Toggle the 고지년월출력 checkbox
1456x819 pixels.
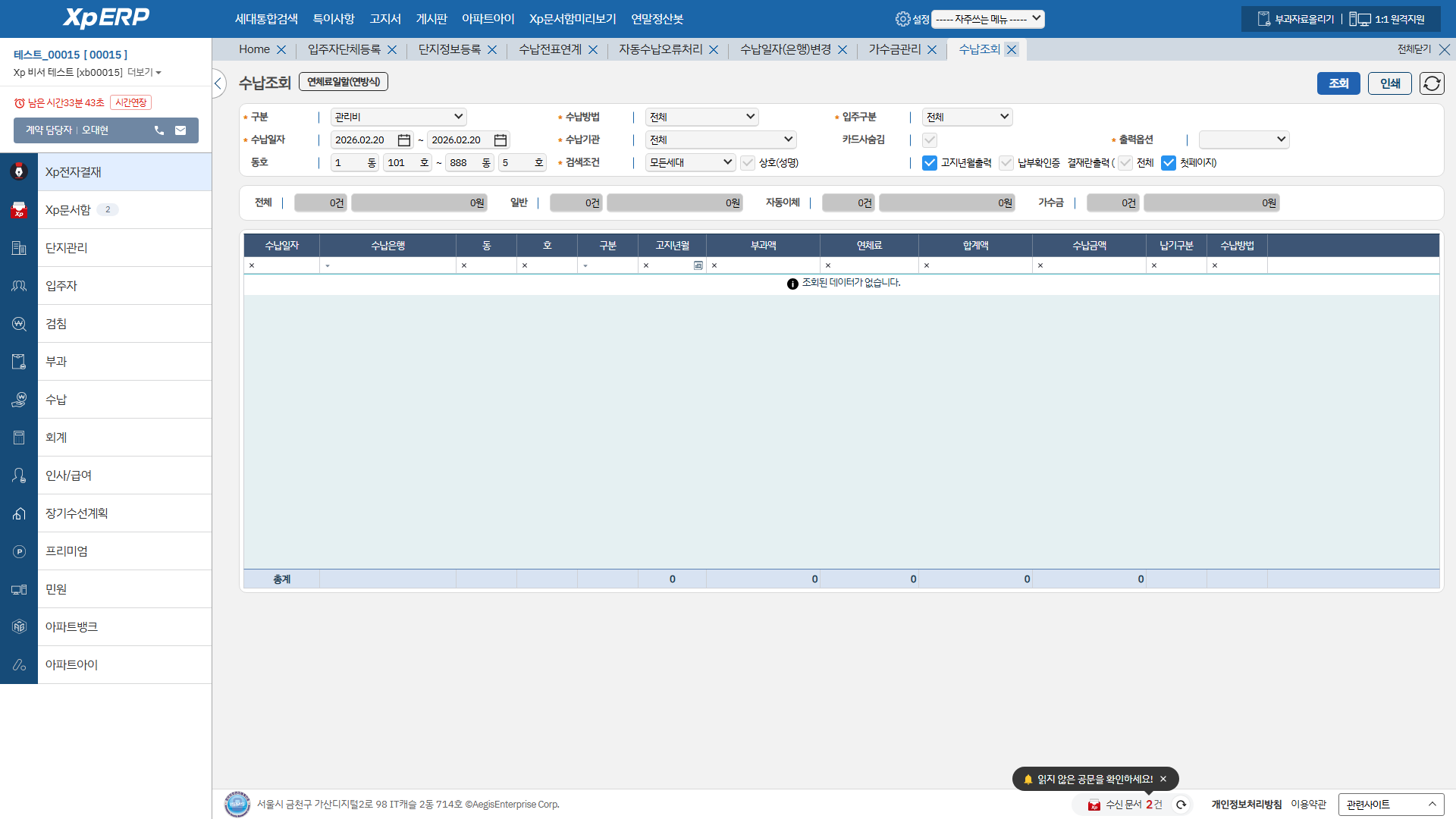click(930, 163)
